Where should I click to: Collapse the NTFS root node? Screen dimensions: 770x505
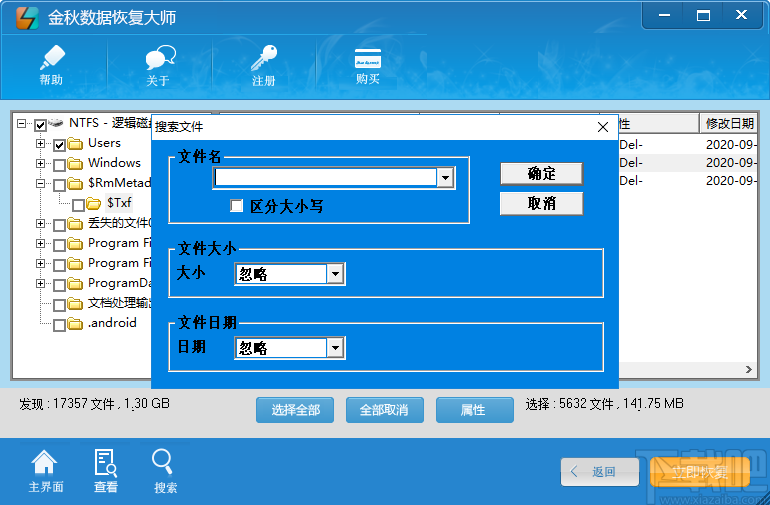(21, 123)
